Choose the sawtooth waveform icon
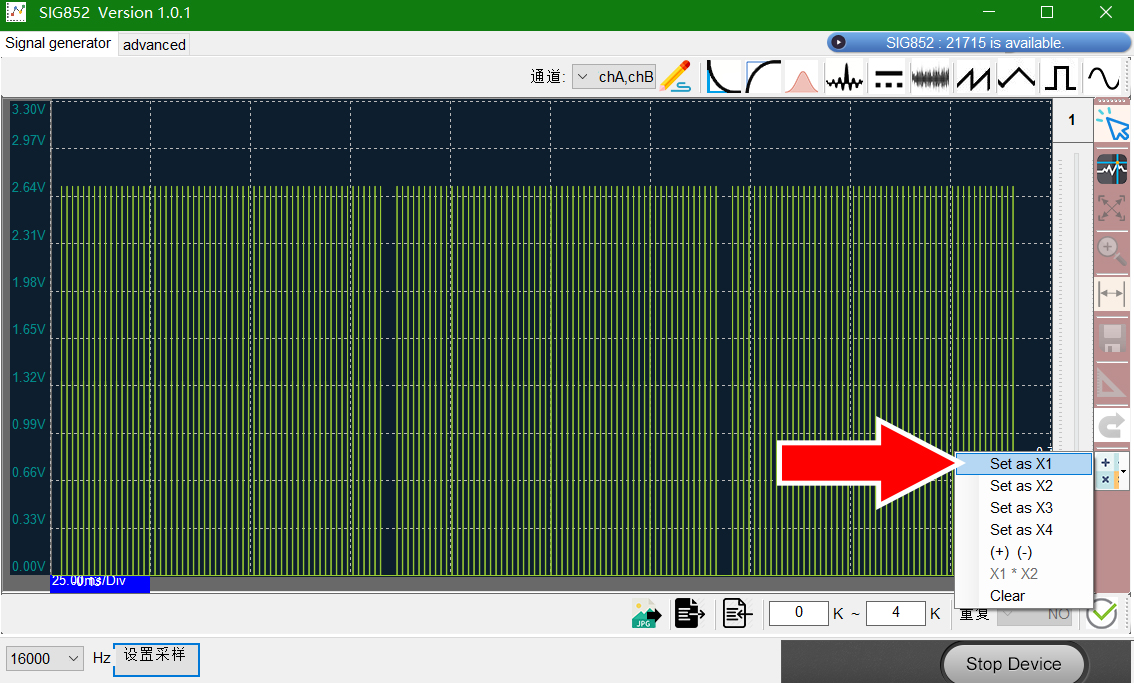The width and height of the screenshot is (1134, 683). click(973, 77)
